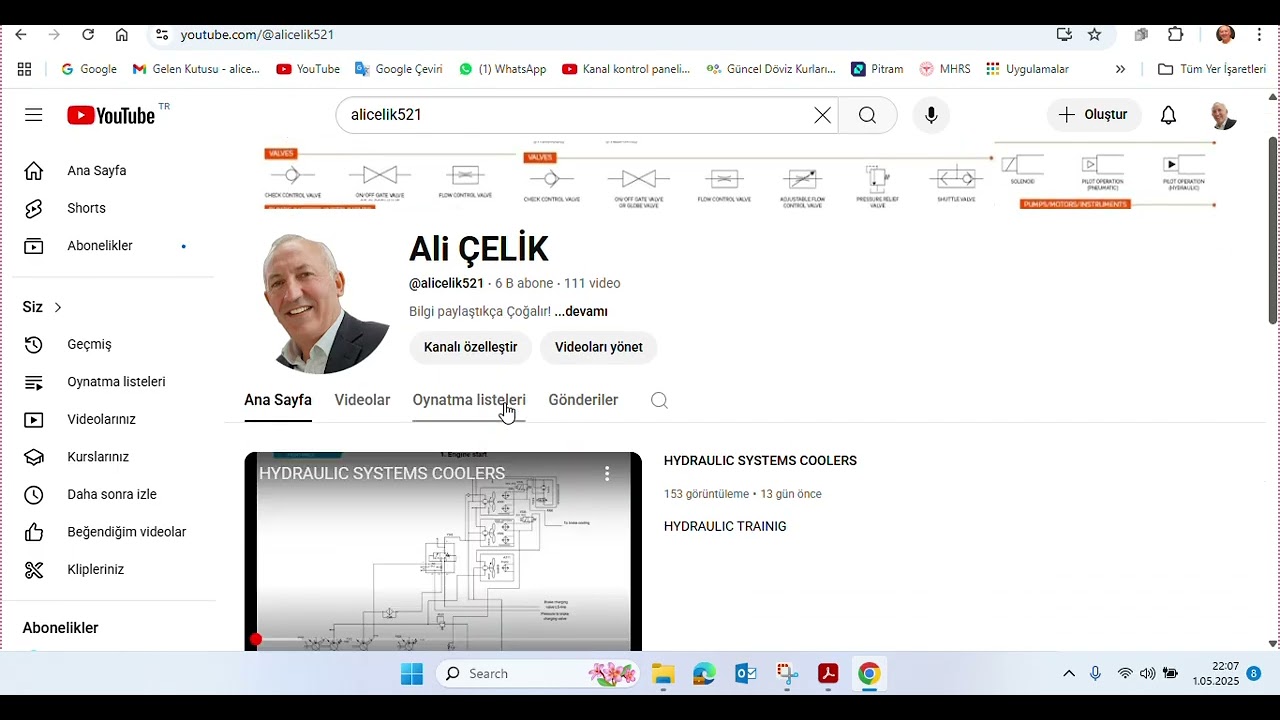
Task: Open the Güncel Döviz Kurları bookmark
Action: pyautogui.click(x=771, y=69)
